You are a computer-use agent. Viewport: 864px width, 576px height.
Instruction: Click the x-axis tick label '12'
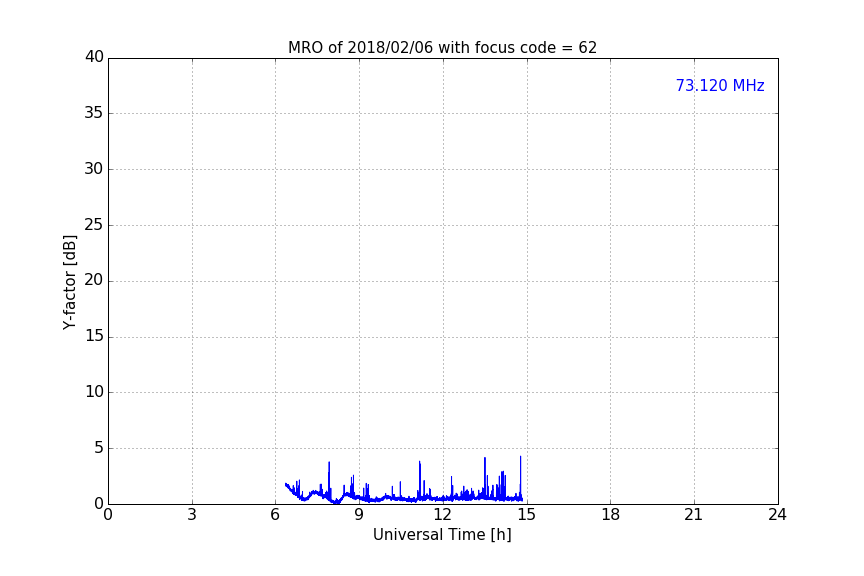(443, 515)
